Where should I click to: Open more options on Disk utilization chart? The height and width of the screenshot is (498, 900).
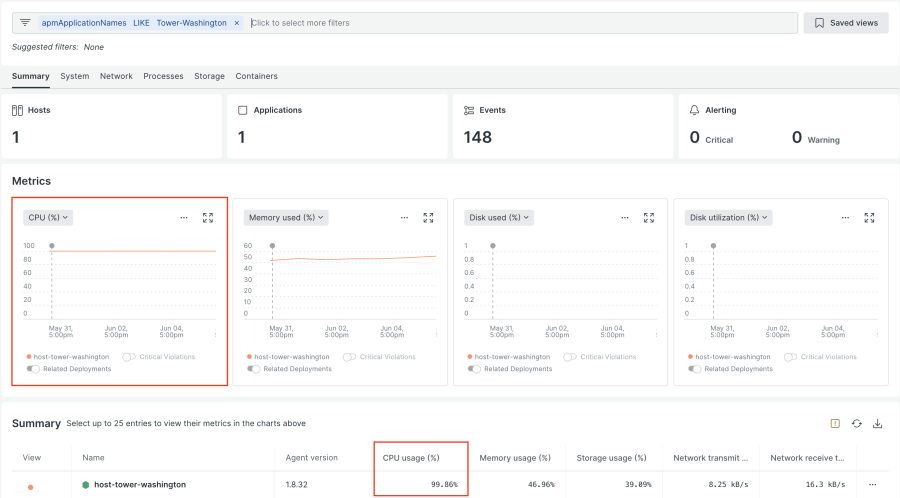click(x=845, y=217)
